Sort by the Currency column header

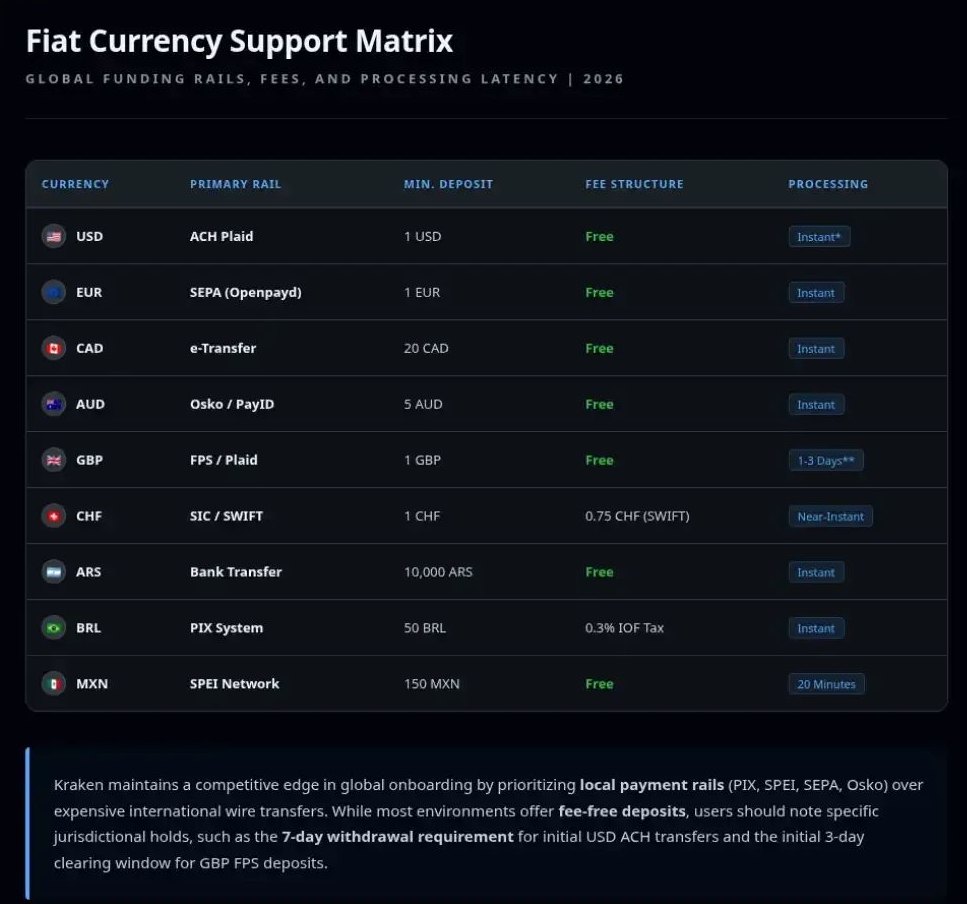pyautogui.click(x=75, y=184)
